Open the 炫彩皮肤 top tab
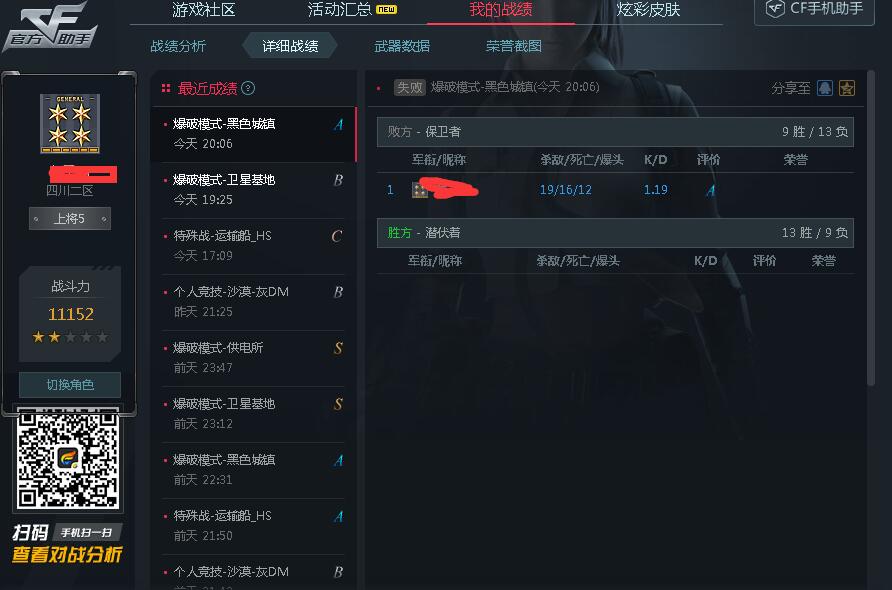 [x=648, y=10]
